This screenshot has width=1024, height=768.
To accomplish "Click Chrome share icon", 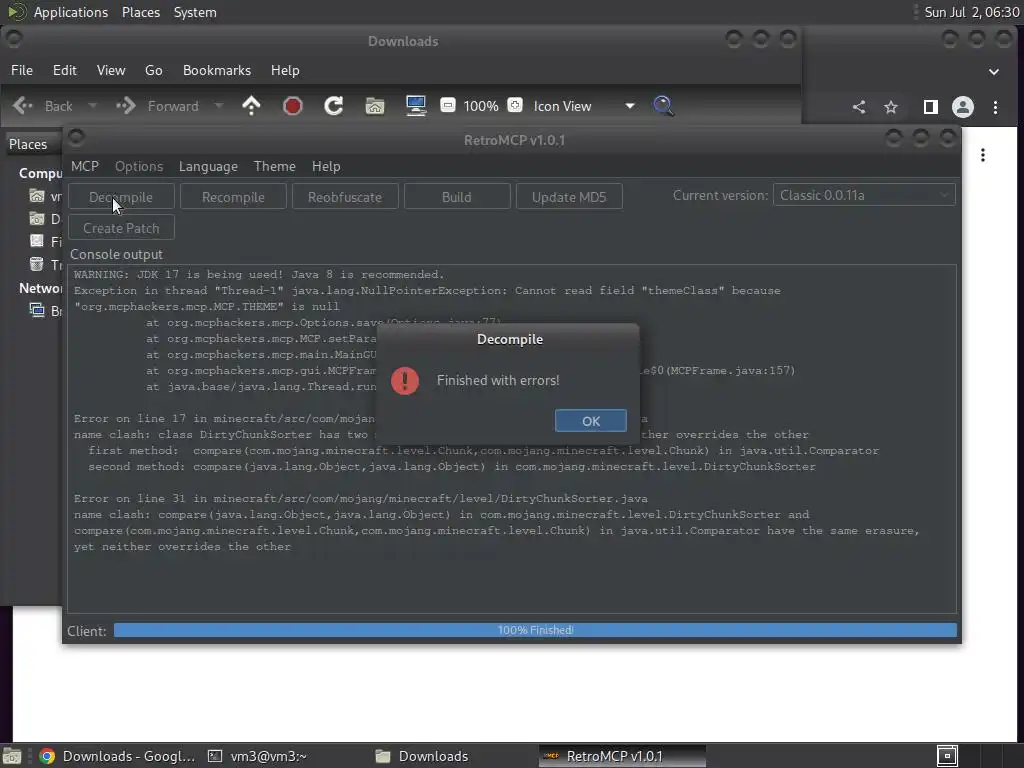I will (x=859, y=107).
